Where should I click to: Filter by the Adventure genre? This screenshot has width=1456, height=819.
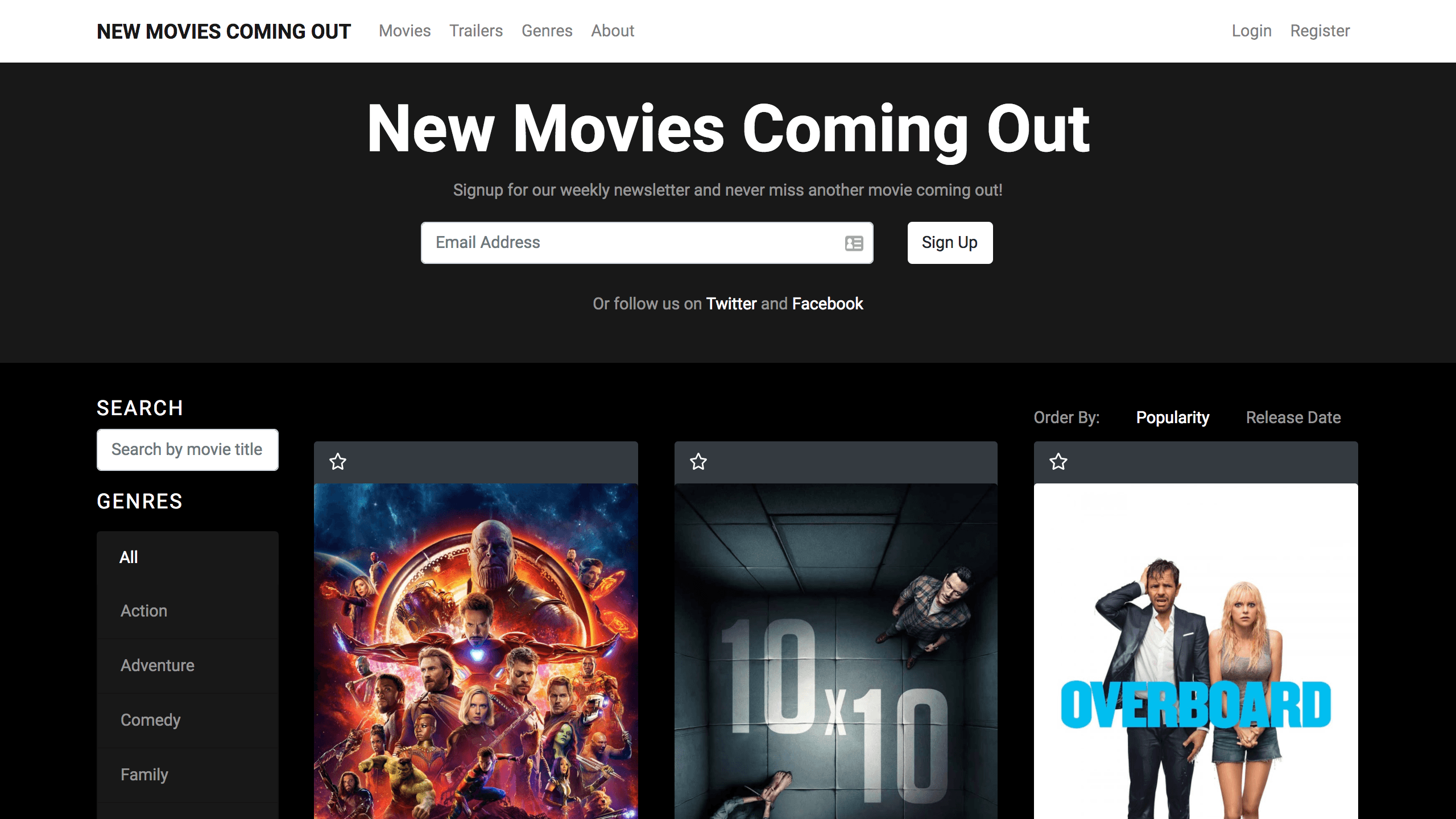[x=188, y=665]
